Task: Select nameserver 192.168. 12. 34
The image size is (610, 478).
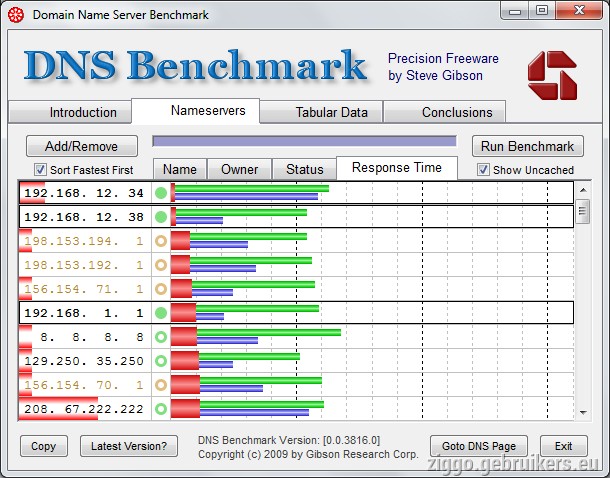Action: [84, 193]
